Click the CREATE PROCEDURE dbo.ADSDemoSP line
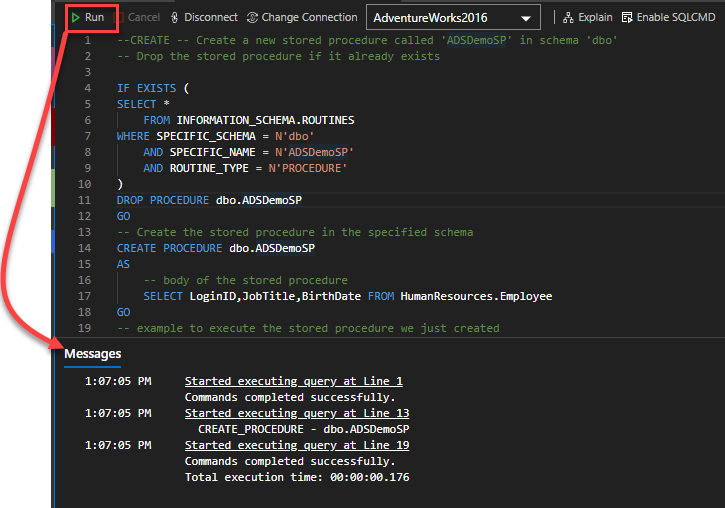 point(215,248)
